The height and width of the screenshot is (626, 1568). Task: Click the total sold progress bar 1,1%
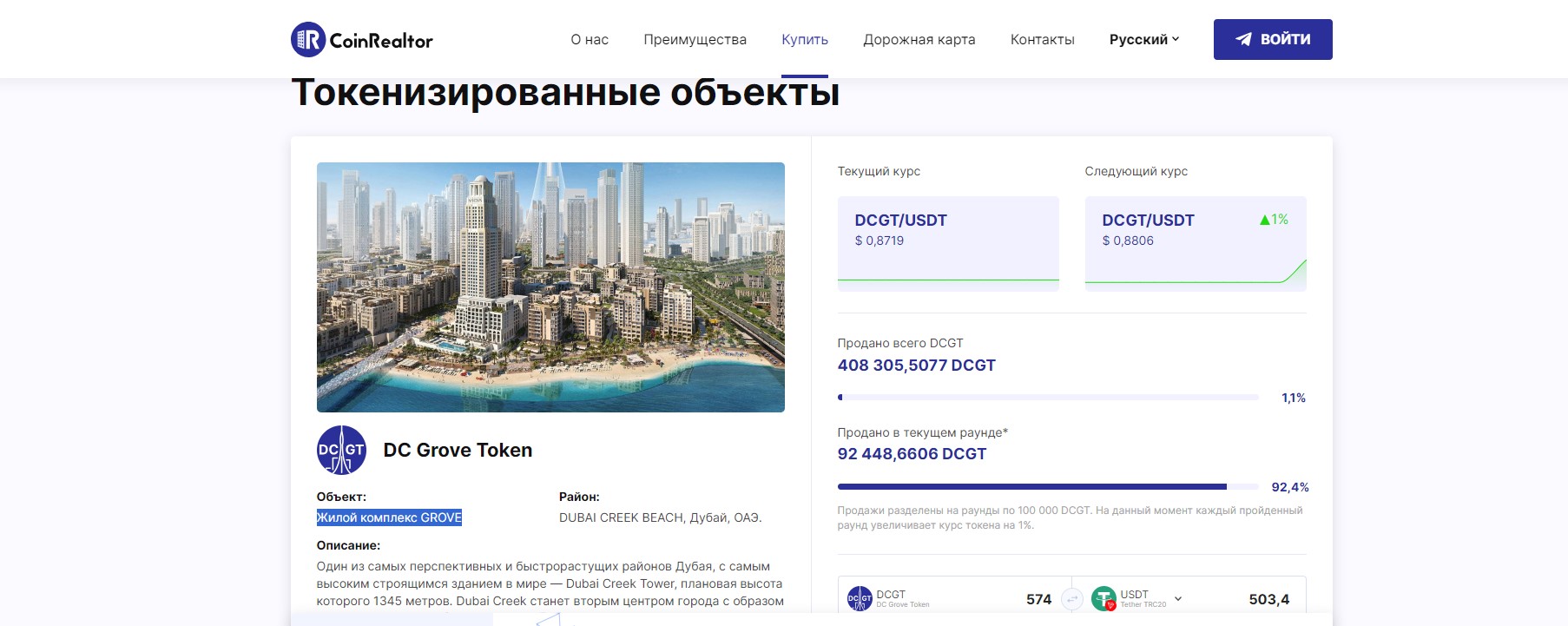tap(1048, 397)
